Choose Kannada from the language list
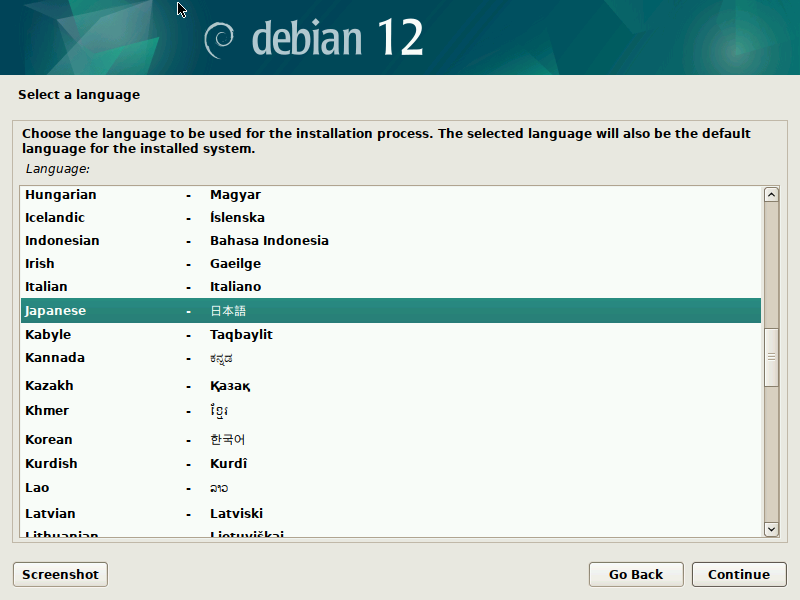Screen dimensions: 800x600 coord(391,358)
